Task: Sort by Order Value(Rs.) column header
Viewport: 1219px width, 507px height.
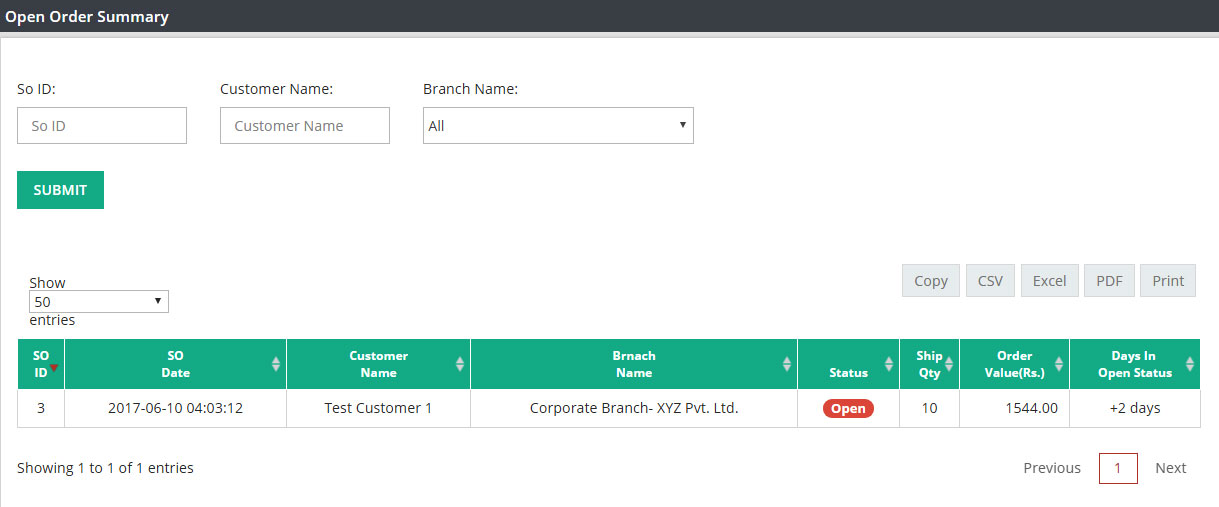Action: [x=1015, y=364]
